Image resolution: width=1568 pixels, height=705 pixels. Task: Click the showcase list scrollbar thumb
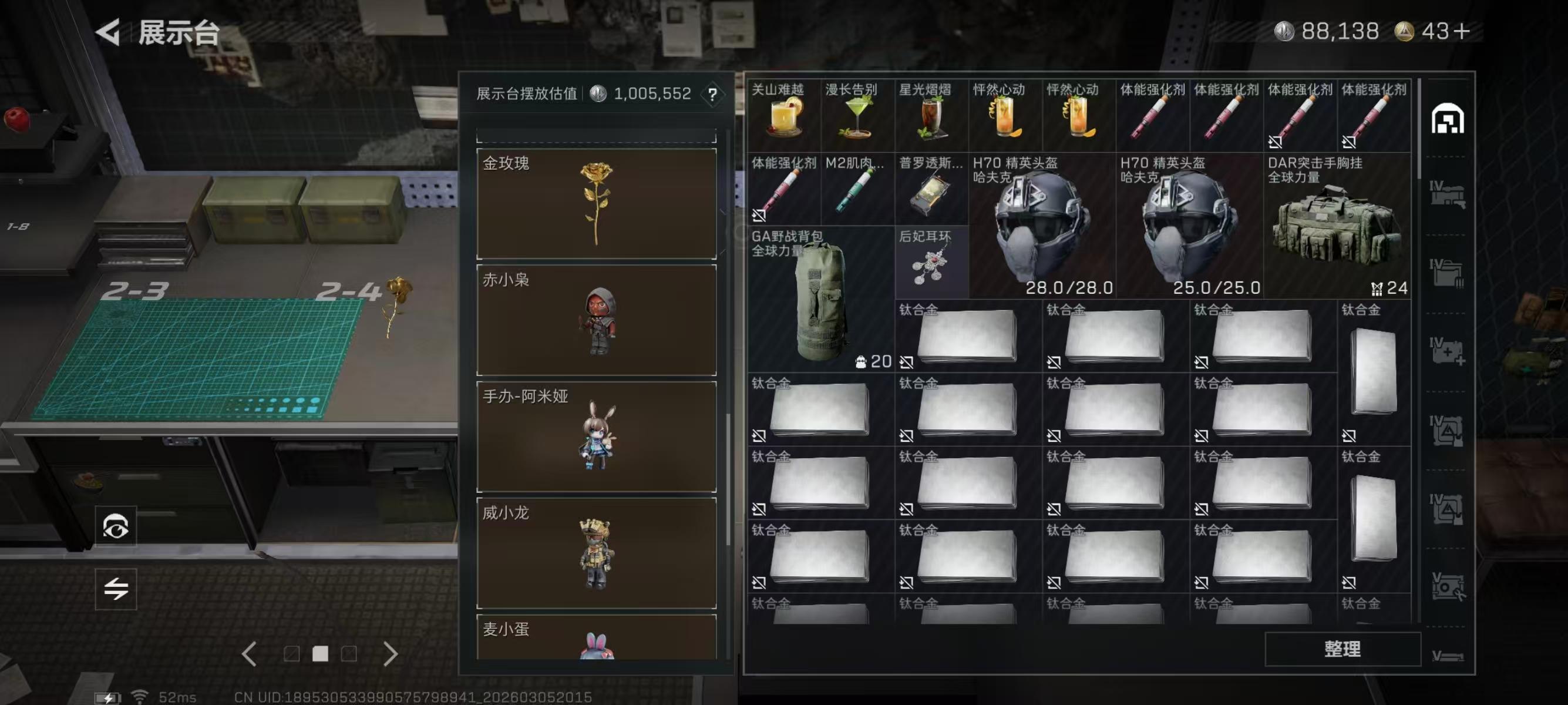coord(728,479)
